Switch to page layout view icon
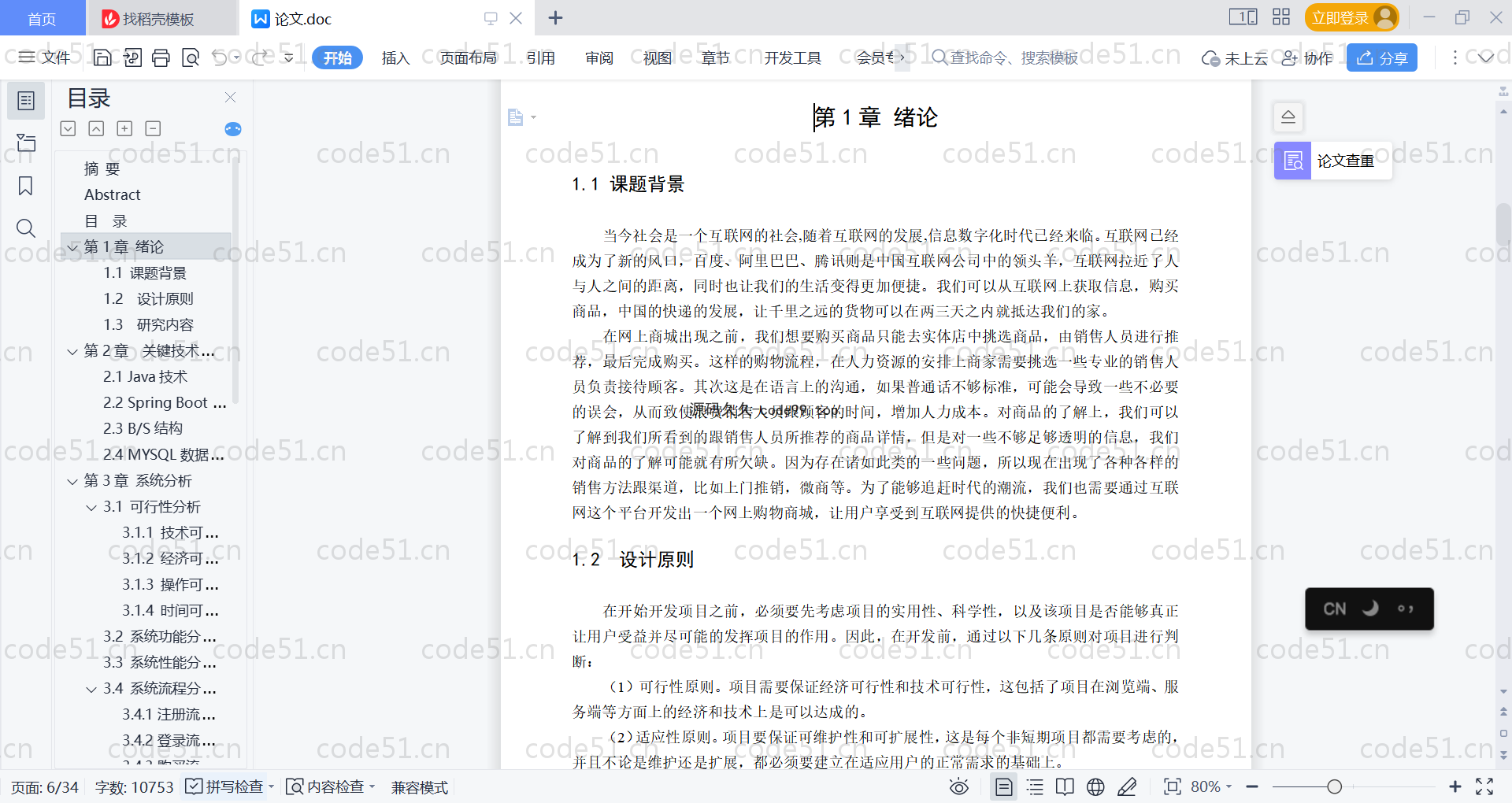Screen dimensions: 1512x803 [x=1003, y=786]
